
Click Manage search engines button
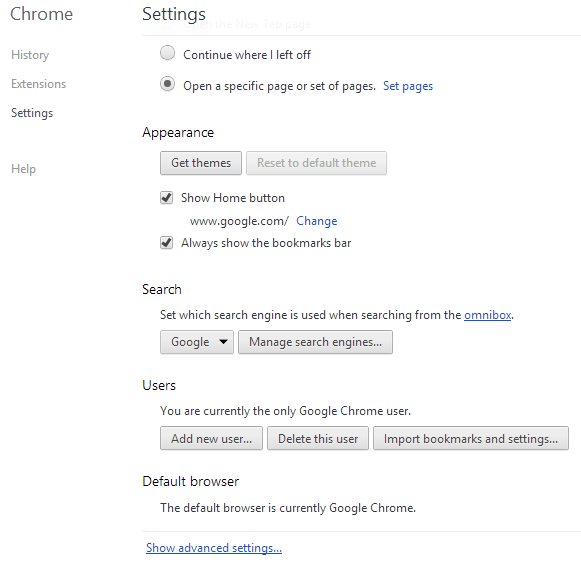315,342
